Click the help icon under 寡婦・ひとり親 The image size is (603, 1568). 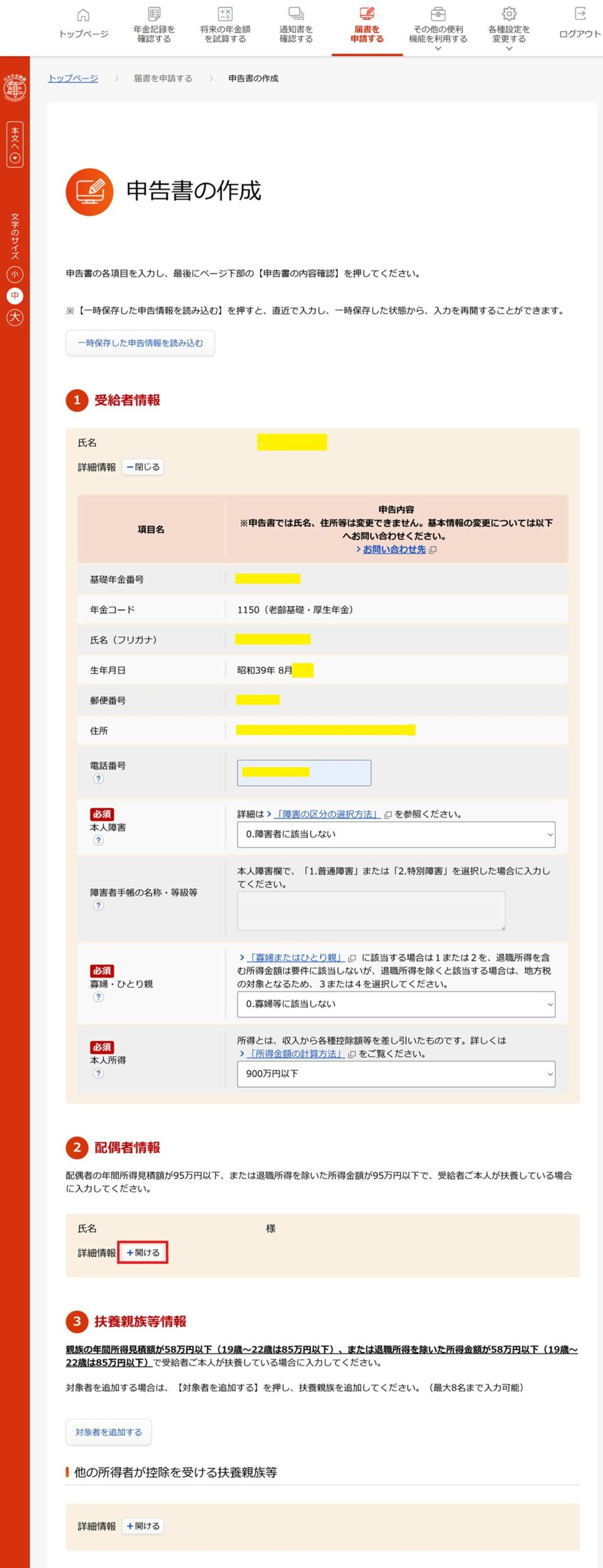pyautogui.click(x=98, y=997)
